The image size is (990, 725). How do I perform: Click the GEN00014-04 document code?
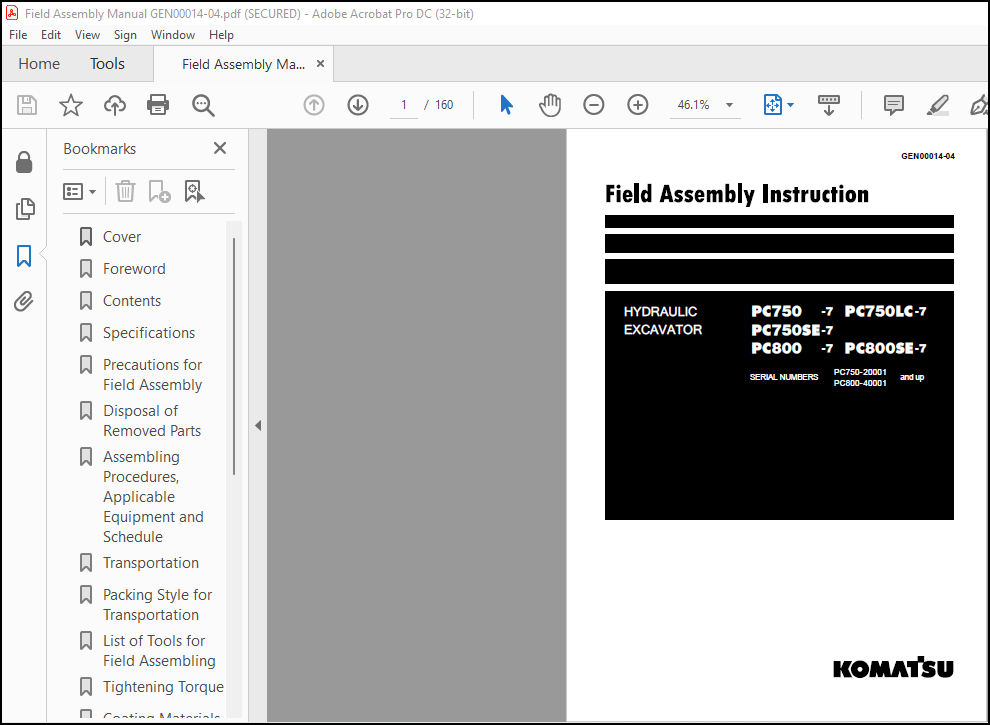point(927,157)
